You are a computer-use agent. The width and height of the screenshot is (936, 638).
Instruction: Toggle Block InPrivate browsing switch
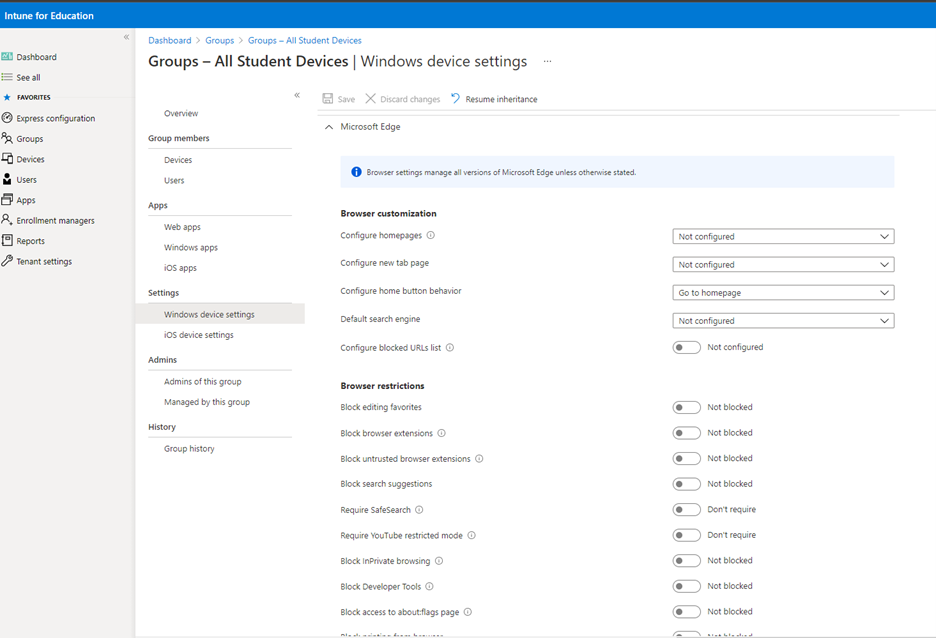click(686, 561)
